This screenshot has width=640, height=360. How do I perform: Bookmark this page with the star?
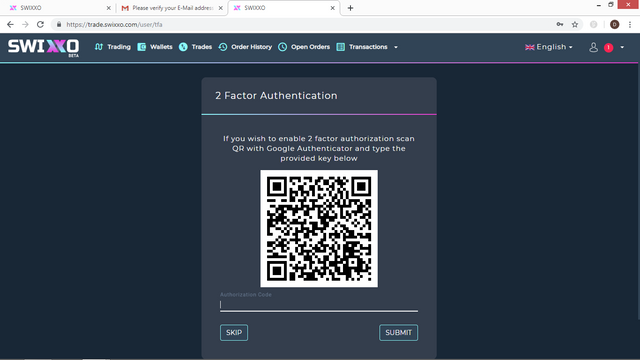click(x=575, y=24)
